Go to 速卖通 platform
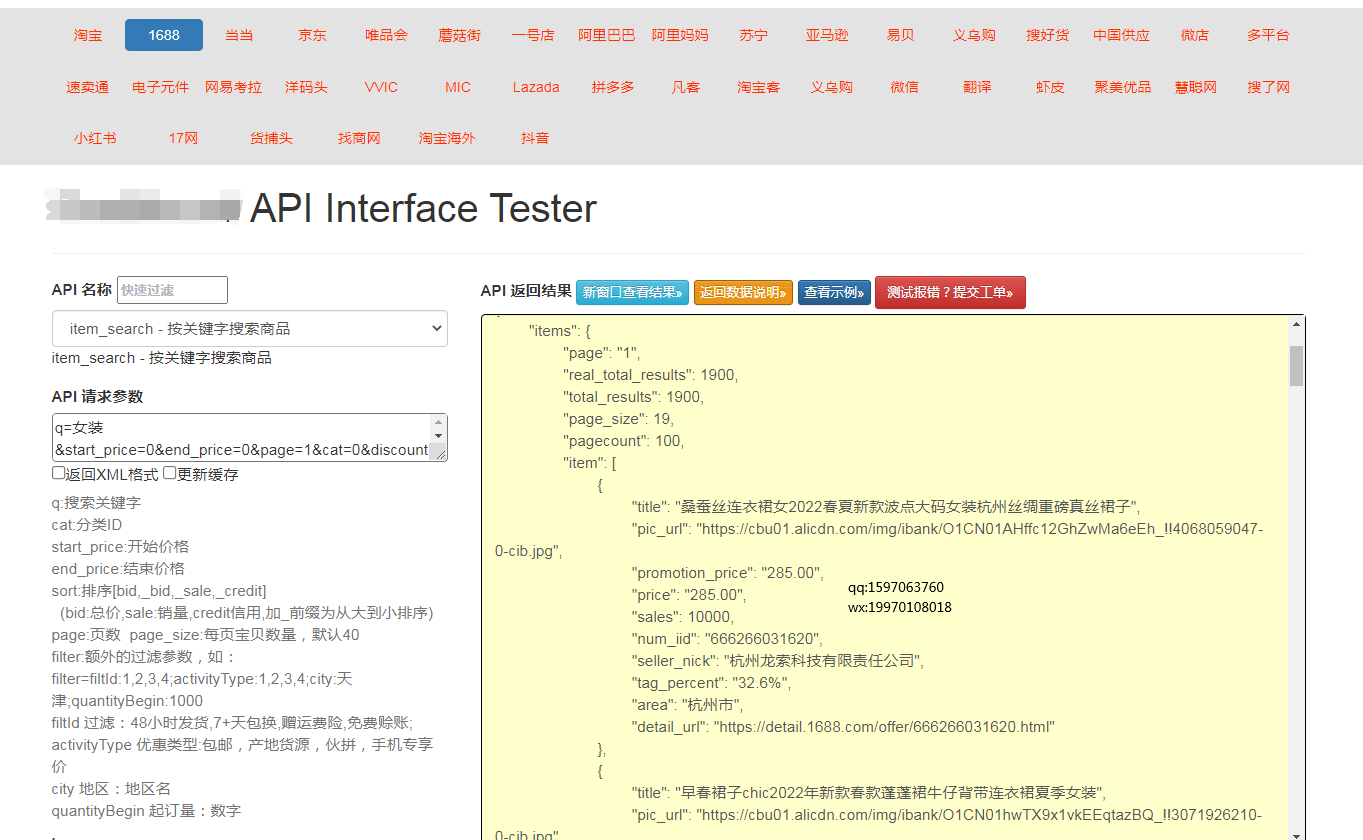Screen dimensions: 1363x840 click(x=88, y=87)
